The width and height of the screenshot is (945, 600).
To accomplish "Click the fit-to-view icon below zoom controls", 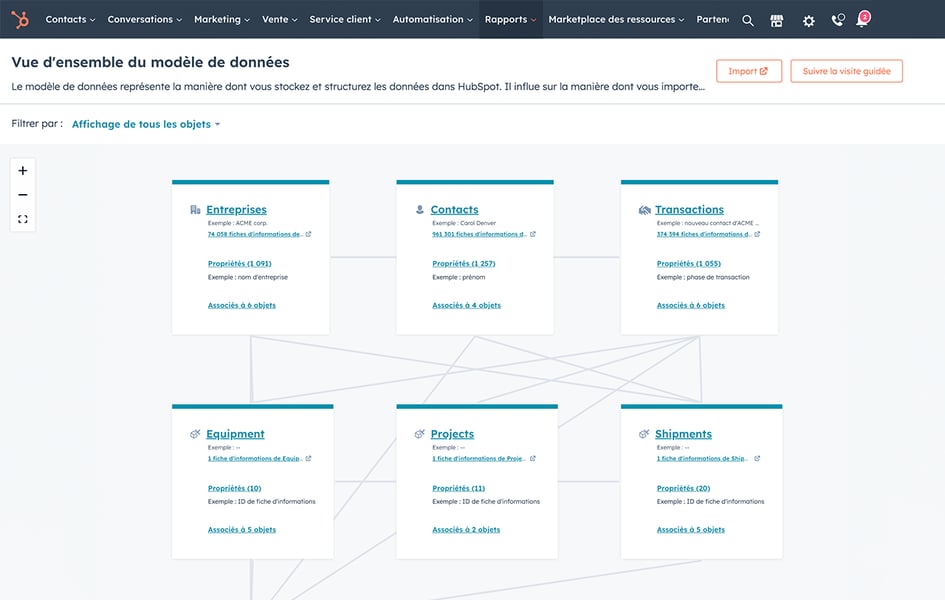I will click(x=22, y=217).
